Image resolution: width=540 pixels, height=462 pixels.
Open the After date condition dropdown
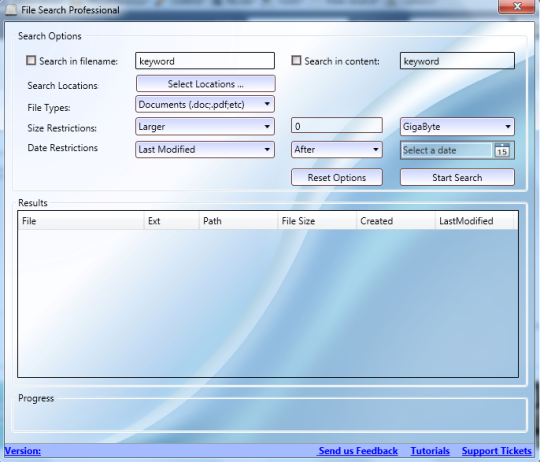pyautogui.click(x=337, y=150)
